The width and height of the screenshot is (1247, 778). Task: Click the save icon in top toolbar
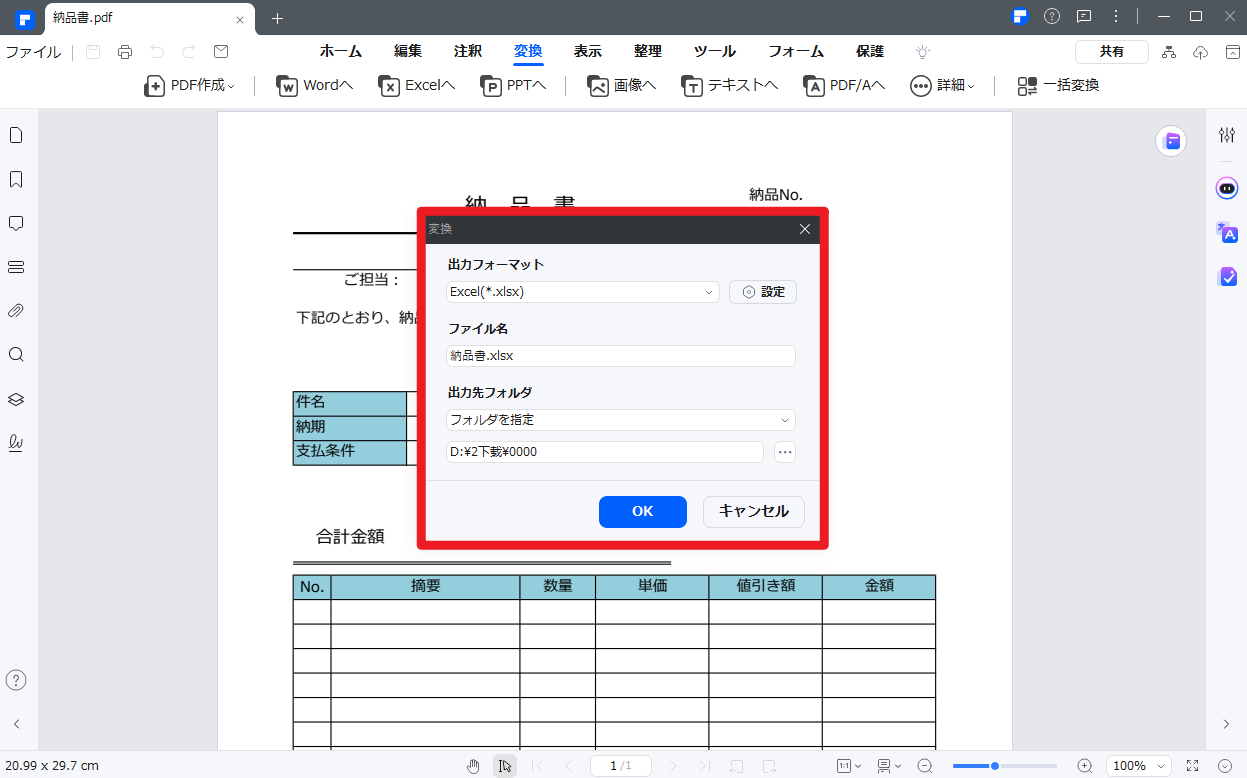coord(93,52)
